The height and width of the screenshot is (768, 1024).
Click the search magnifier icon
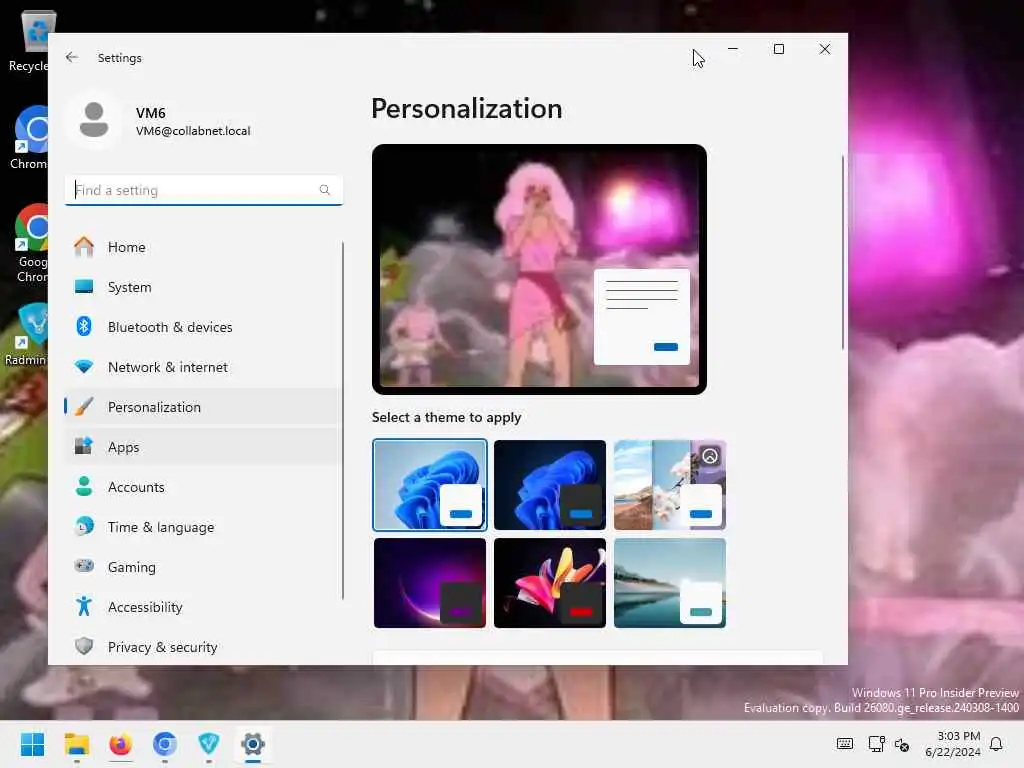325,190
